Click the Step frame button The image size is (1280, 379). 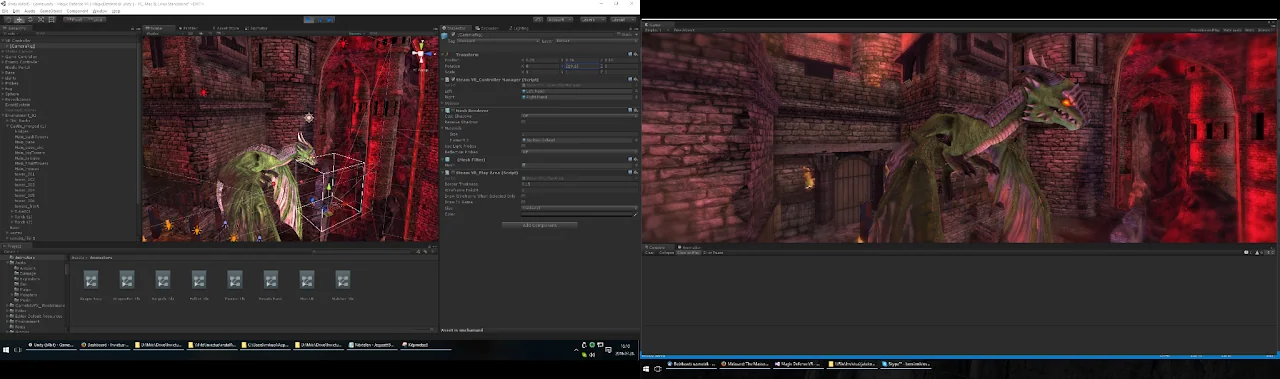(x=331, y=19)
